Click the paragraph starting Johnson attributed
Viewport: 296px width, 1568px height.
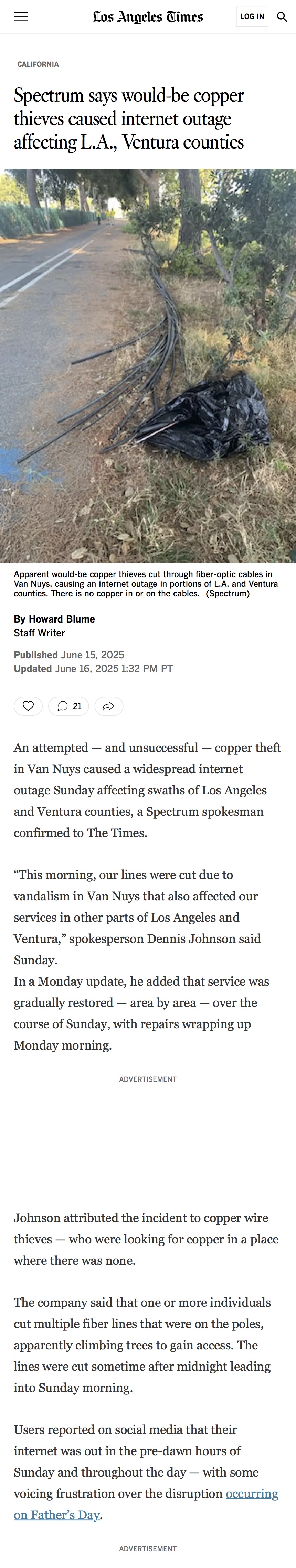coord(146,1239)
